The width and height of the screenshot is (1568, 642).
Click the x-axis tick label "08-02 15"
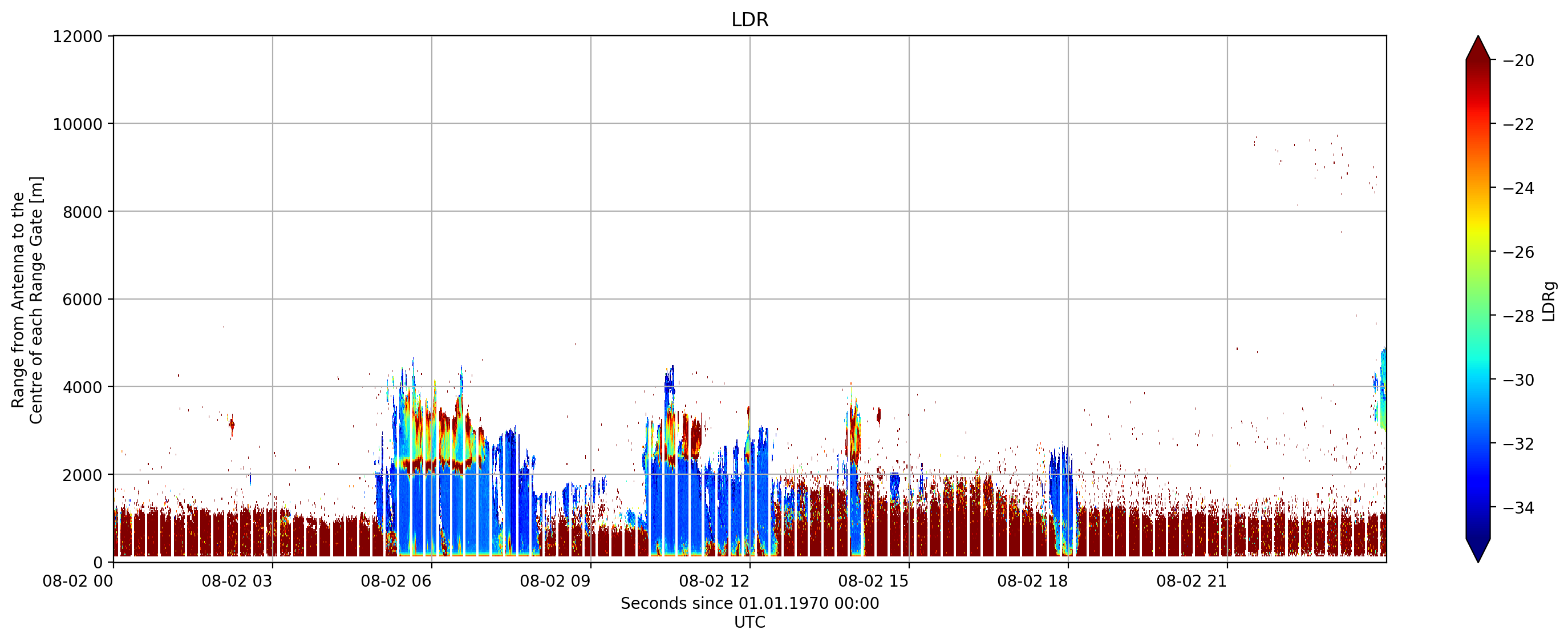coord(873,581)
